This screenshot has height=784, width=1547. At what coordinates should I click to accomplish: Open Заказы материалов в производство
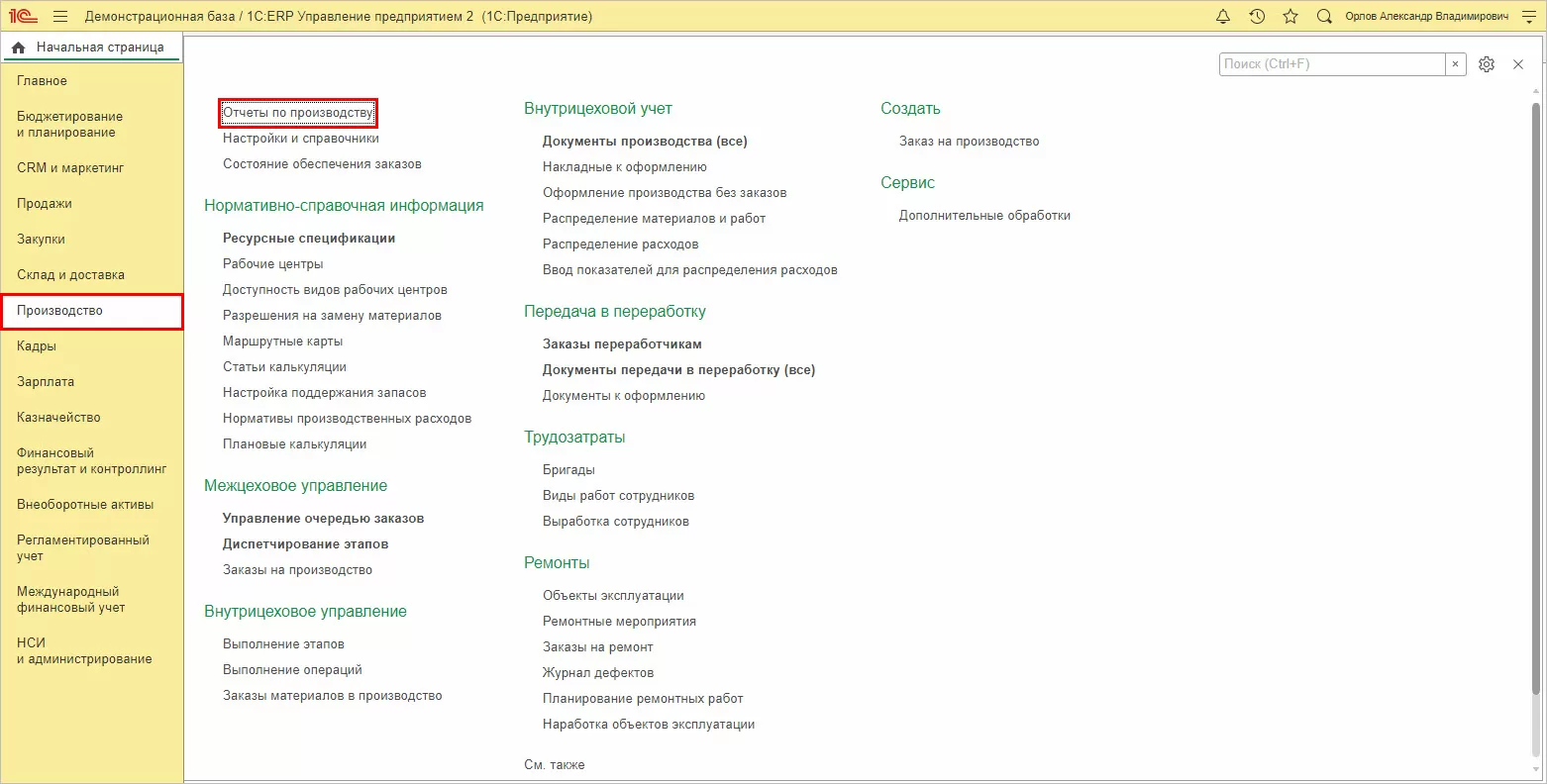333,696
